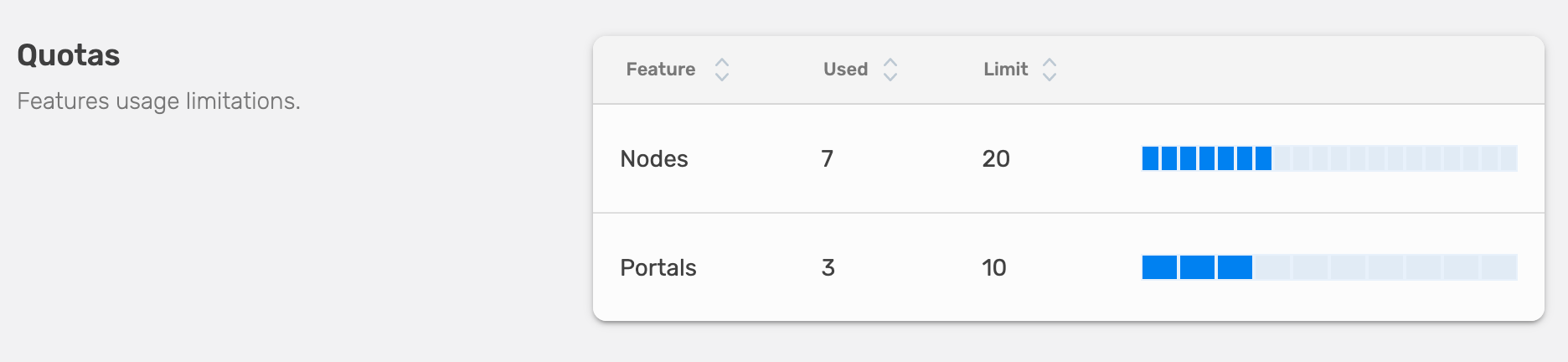
Task: Click the last empty segment of Portals bar
Action: pyautogui.click(x=1498, y=267)
